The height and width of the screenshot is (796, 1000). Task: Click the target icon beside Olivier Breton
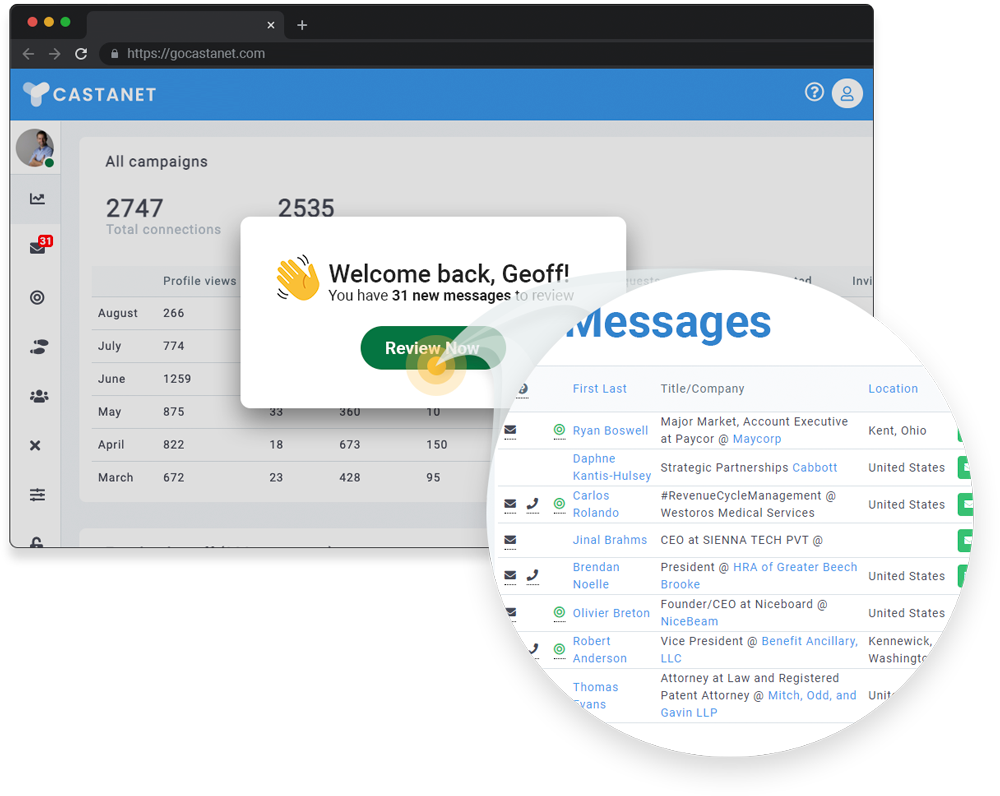559,613
